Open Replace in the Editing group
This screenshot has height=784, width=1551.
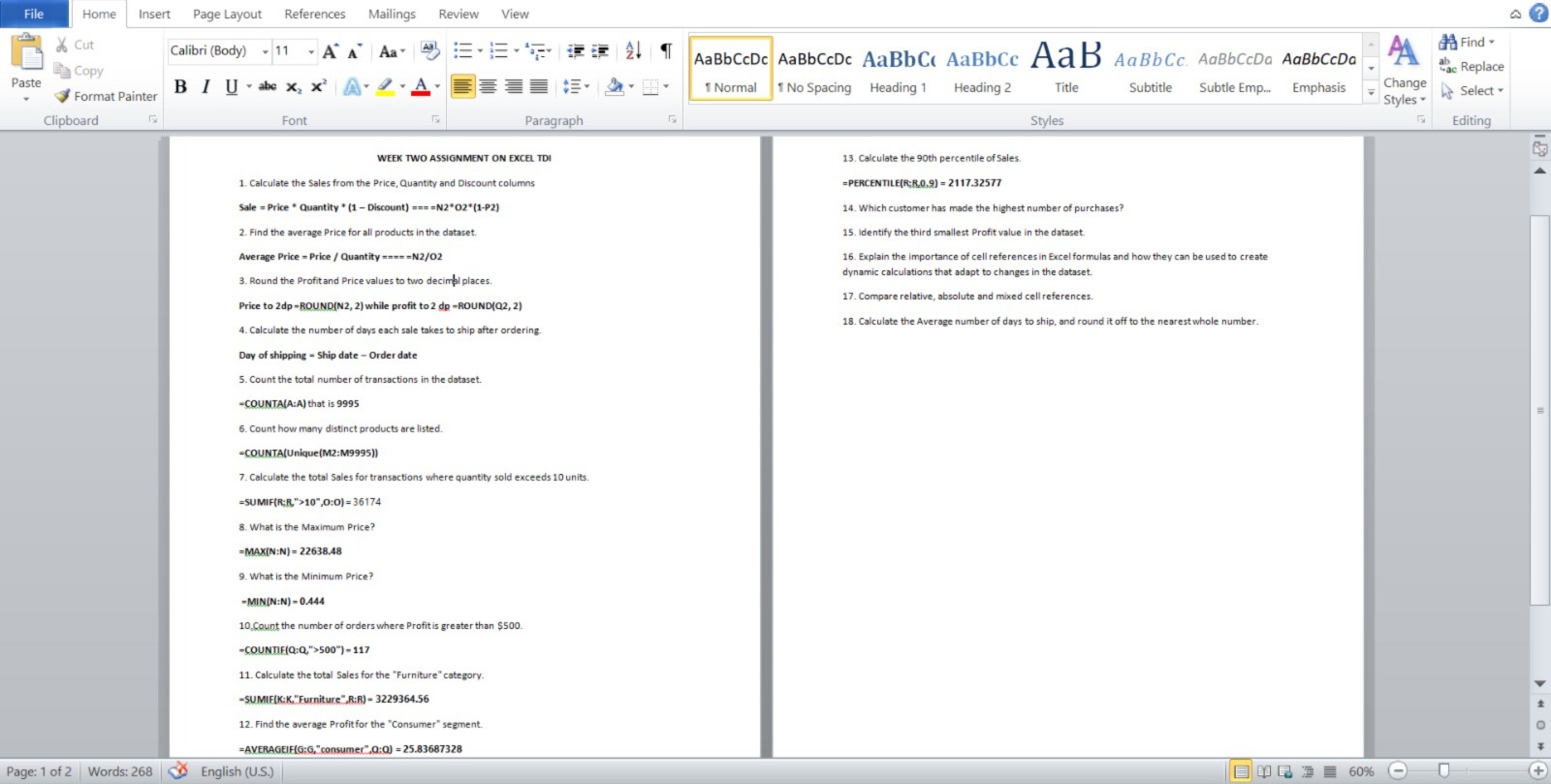pyautogui.click(x=1472, y=66)
